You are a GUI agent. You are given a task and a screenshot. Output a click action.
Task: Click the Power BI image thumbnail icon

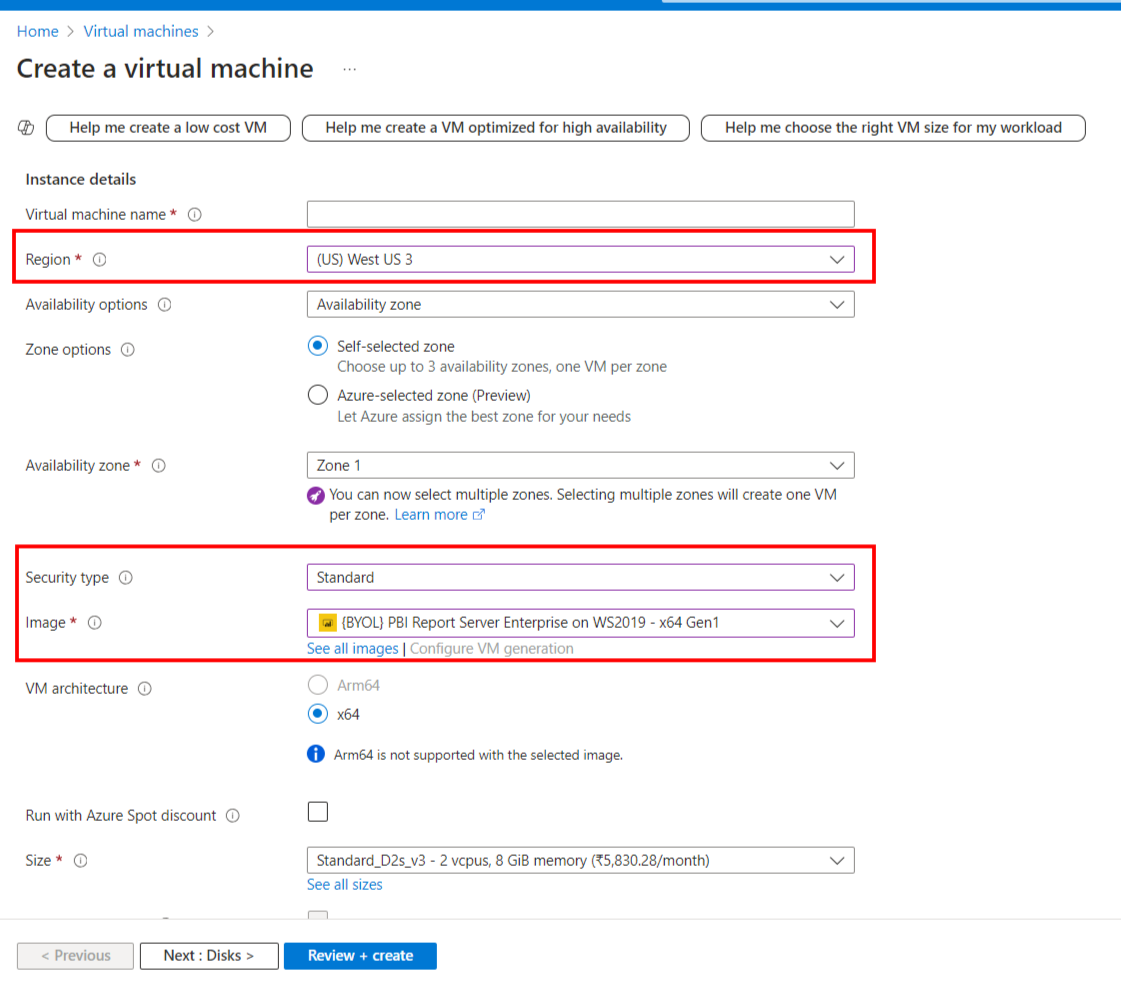322,622
